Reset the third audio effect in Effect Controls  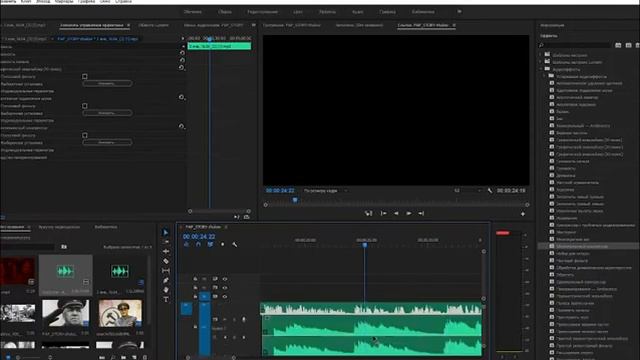tap(182, 127)
